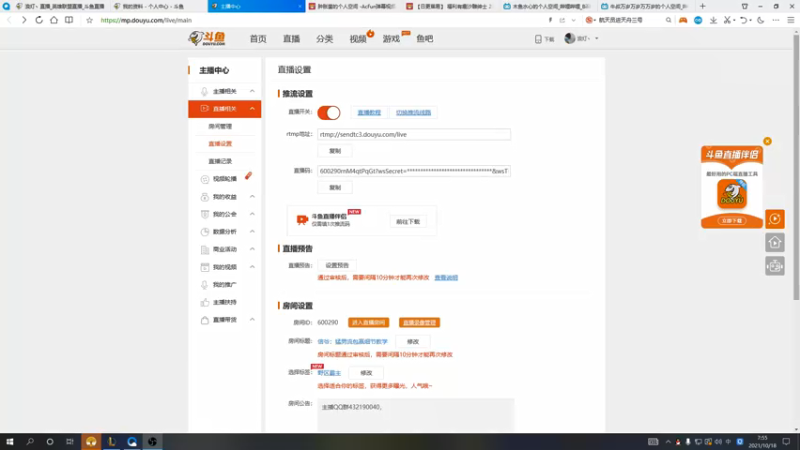Collapse the first sidebar section chevron
Screen dimensions: 800x450
tap(252, 91)
